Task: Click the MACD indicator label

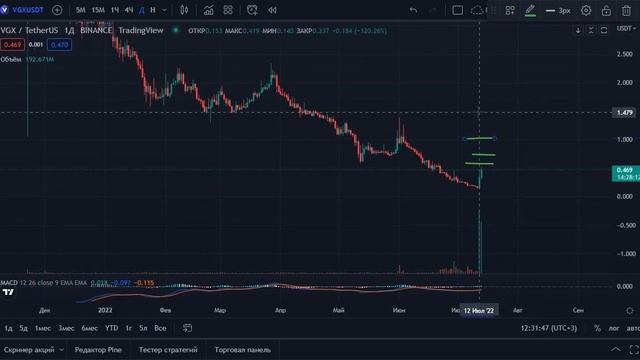Action: (9, 282)
